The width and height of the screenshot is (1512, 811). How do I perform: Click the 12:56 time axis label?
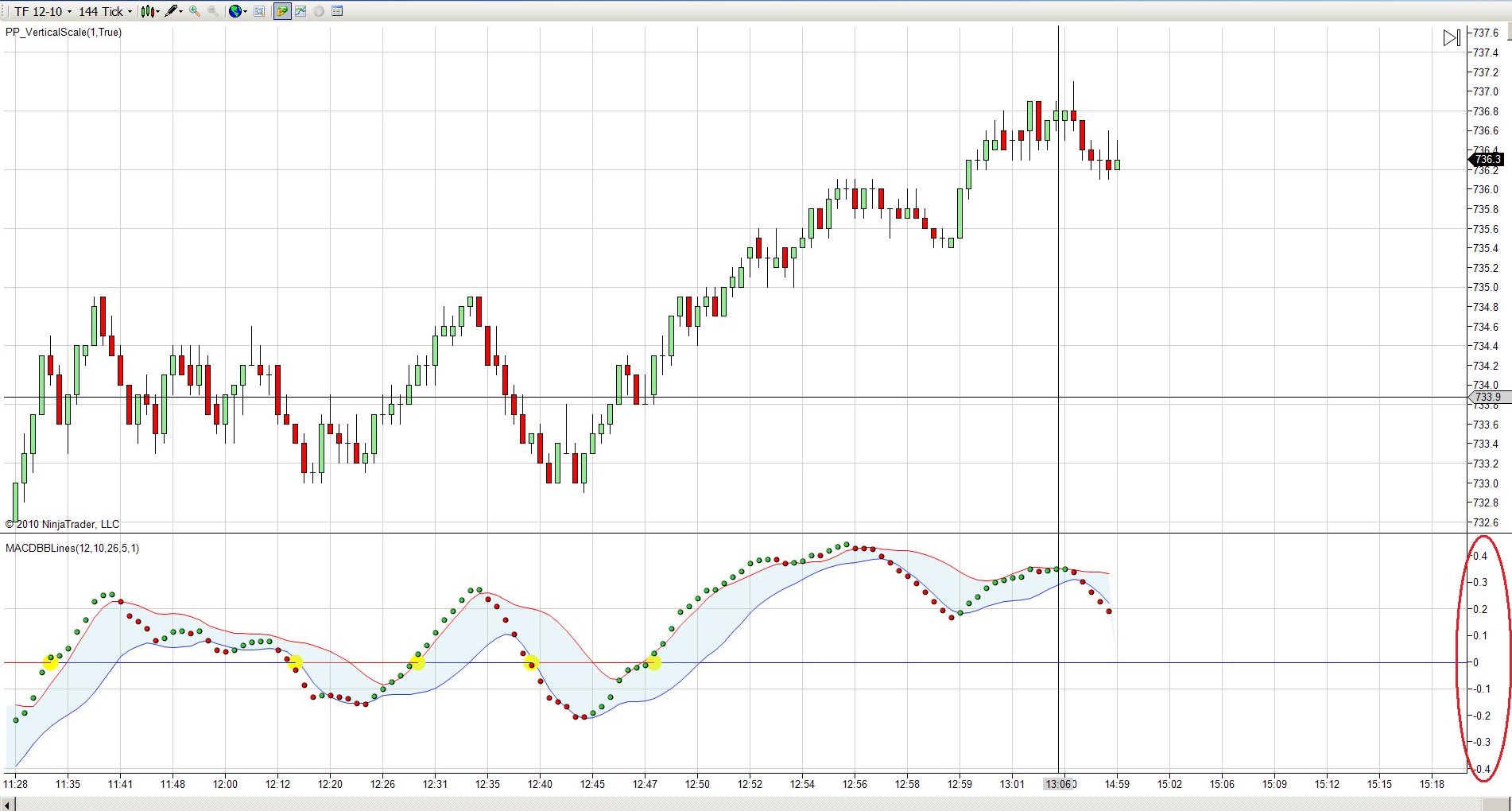click(x=855, y=784)
